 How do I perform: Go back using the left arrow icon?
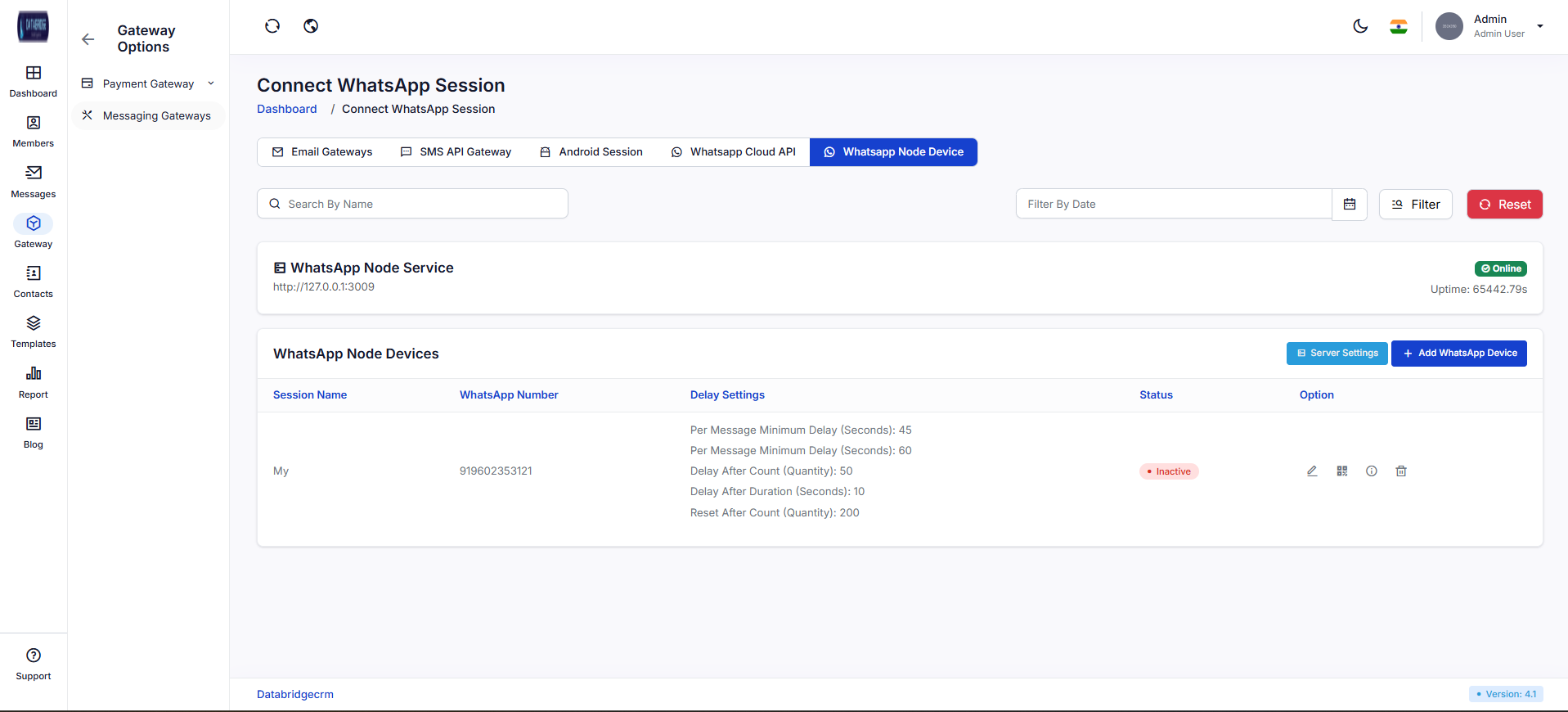[88, 39]
